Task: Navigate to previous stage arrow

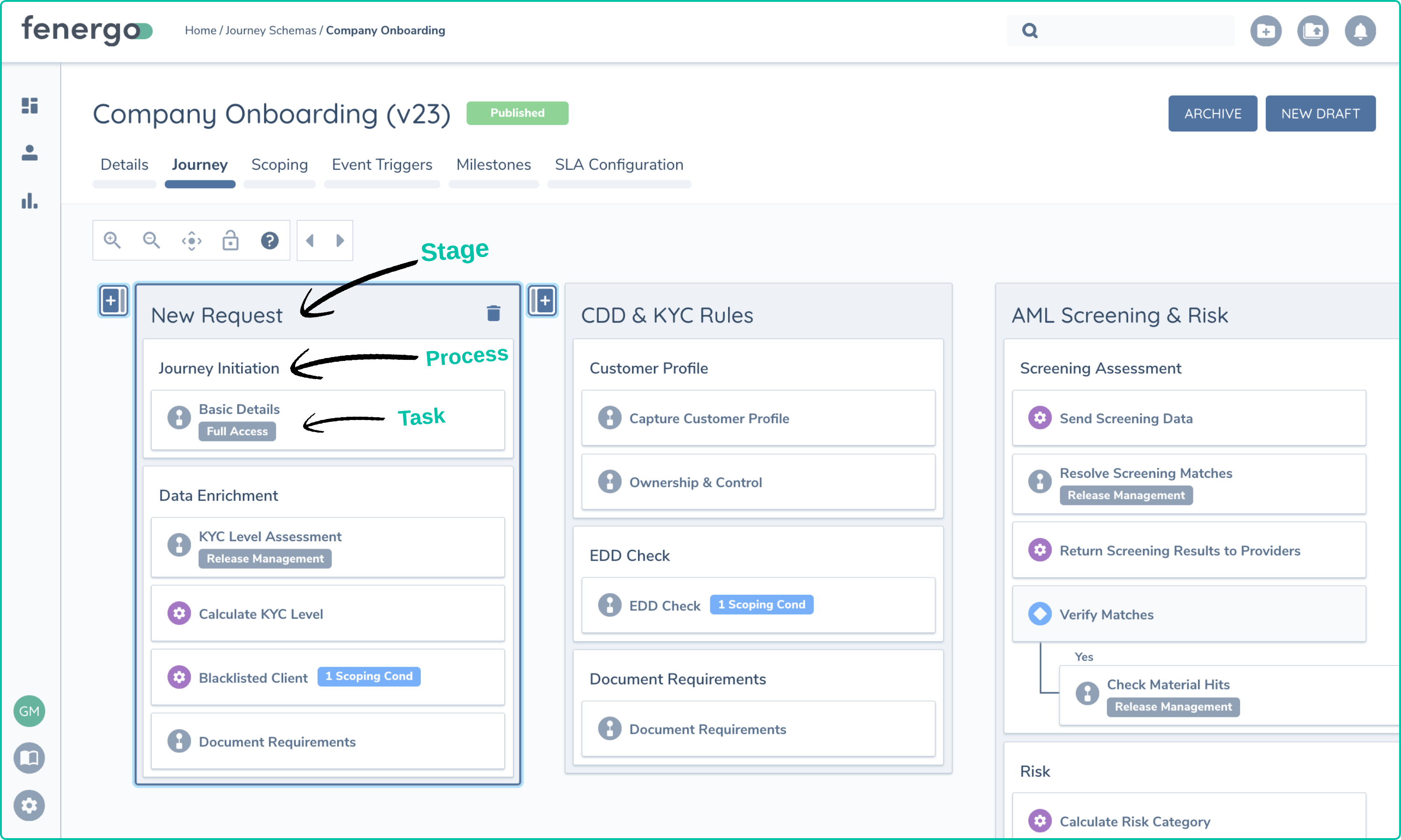Action: point(310,241)
